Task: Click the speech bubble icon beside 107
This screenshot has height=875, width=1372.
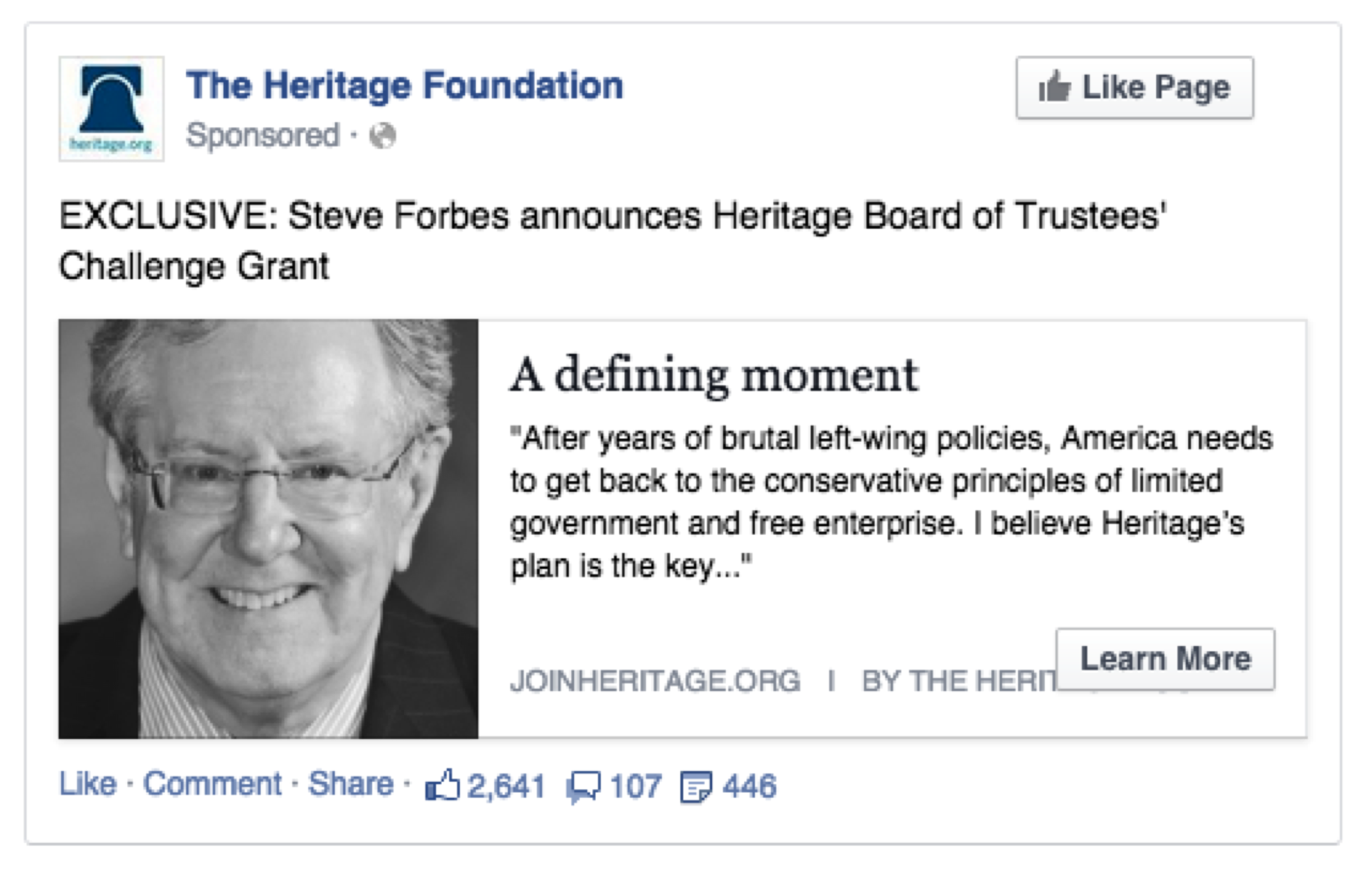Action: (x=583, y=787)
